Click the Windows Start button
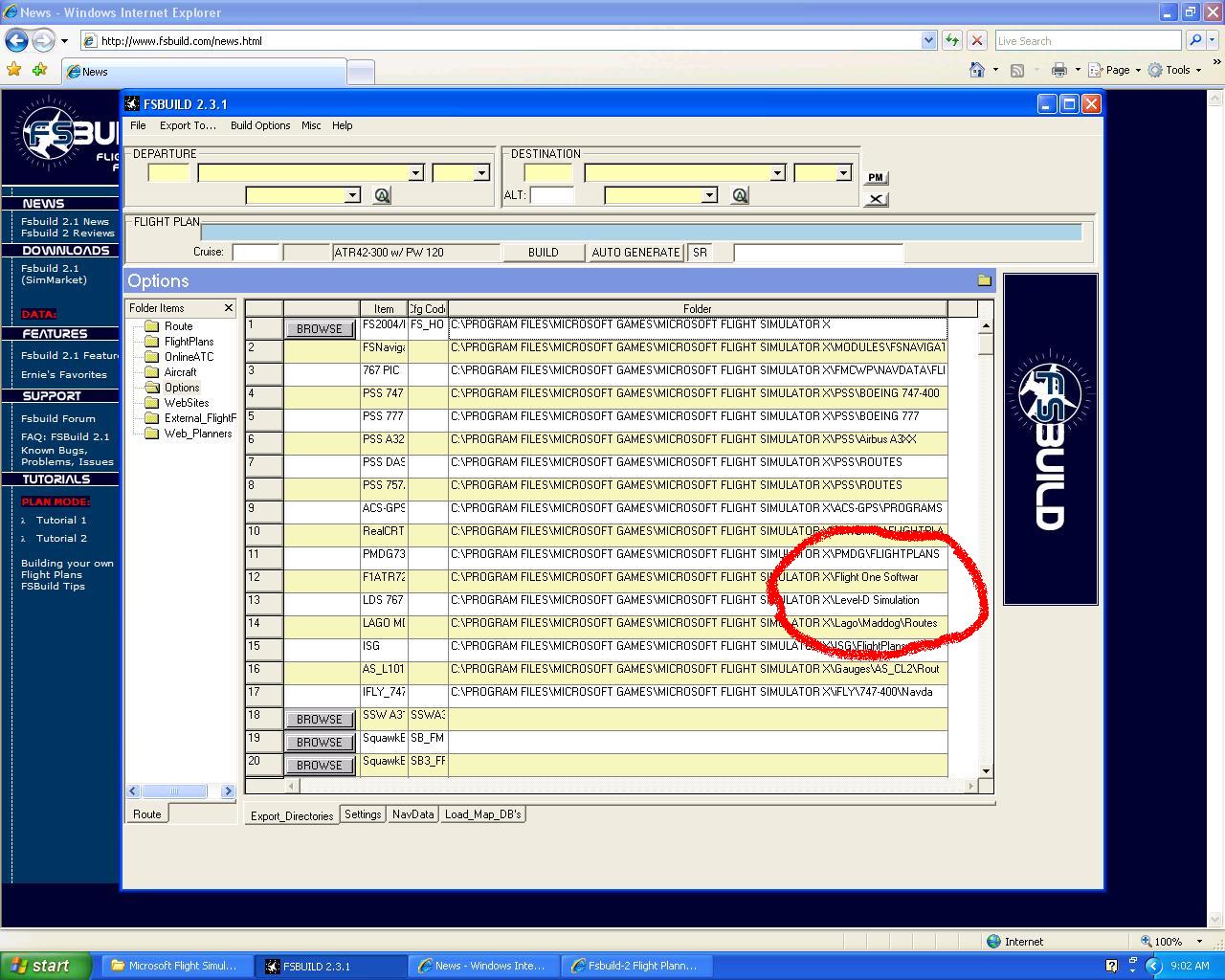The height and width of the screenshot is (980, 1225). [x=46, y=966]
